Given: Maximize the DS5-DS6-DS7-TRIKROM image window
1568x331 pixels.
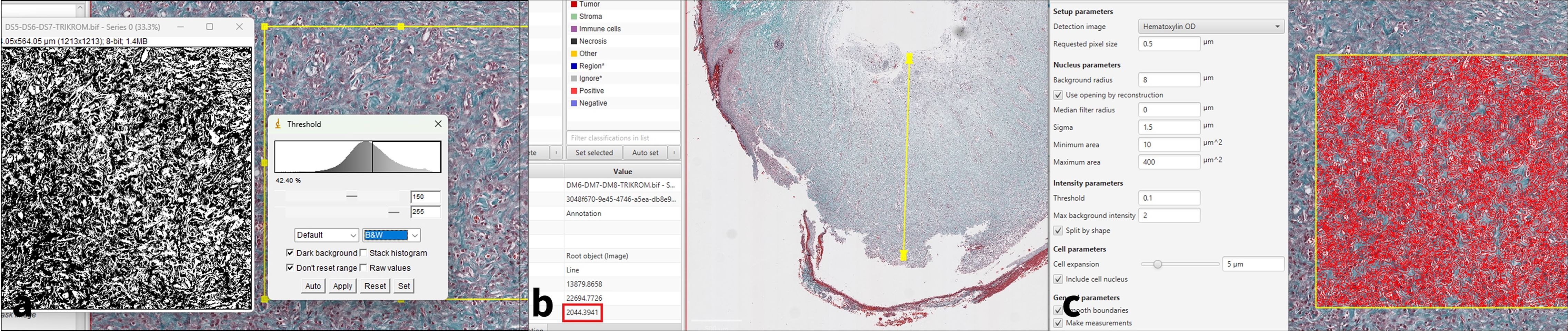Looking at the screenshot, I should pyautogui.click(x=209, y=27).
